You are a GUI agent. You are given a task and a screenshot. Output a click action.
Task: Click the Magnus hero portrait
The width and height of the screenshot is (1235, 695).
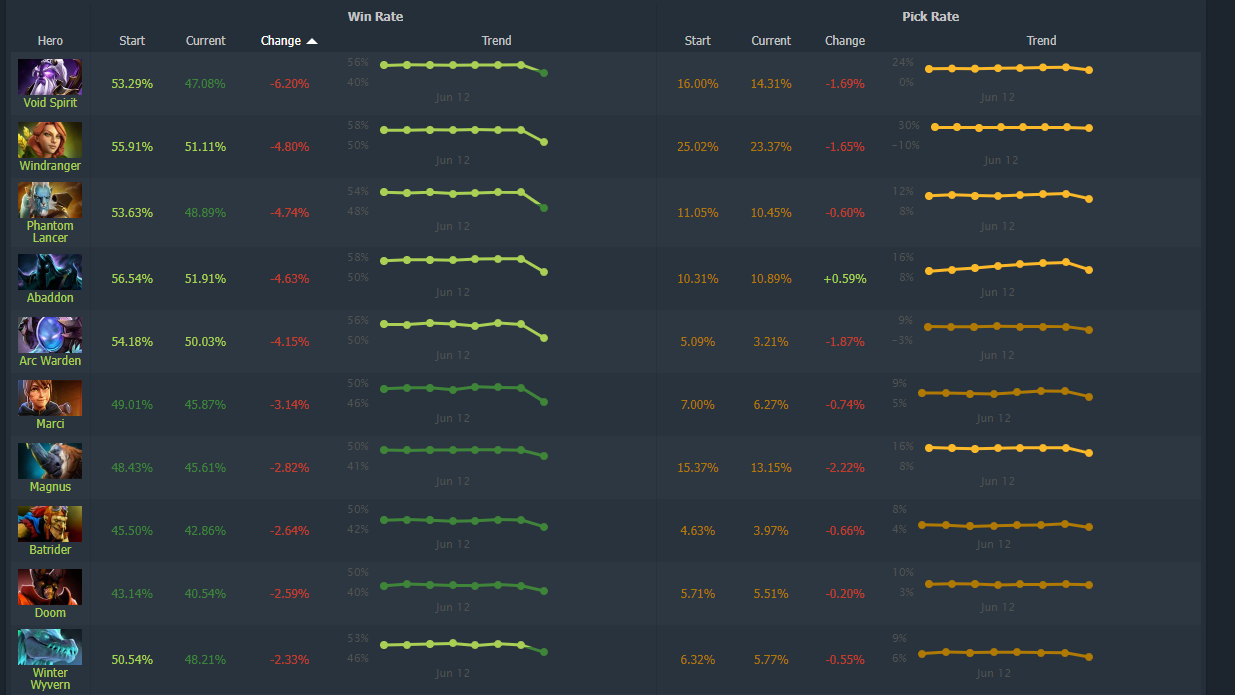coord(49,460)
